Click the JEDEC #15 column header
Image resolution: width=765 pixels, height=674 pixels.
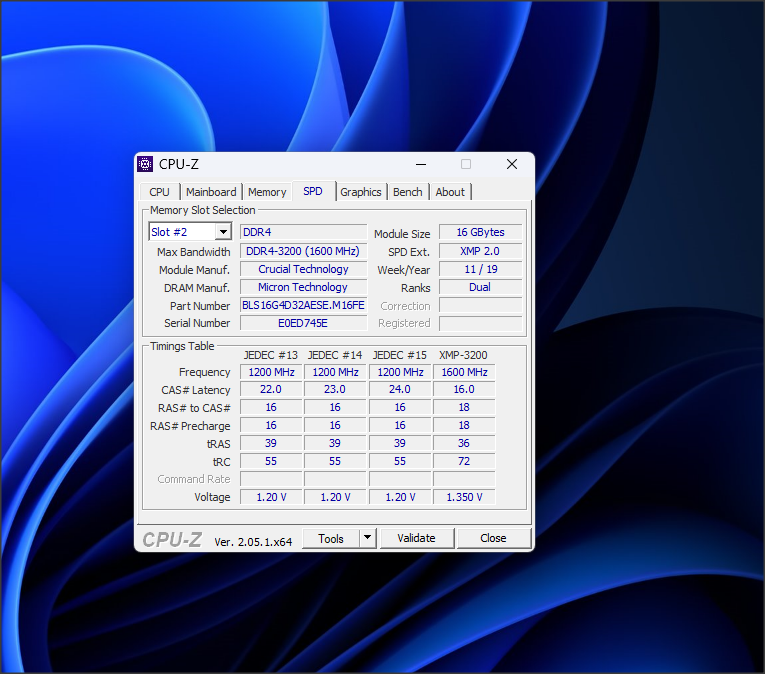pyautogui.click(x=400, y=355)
